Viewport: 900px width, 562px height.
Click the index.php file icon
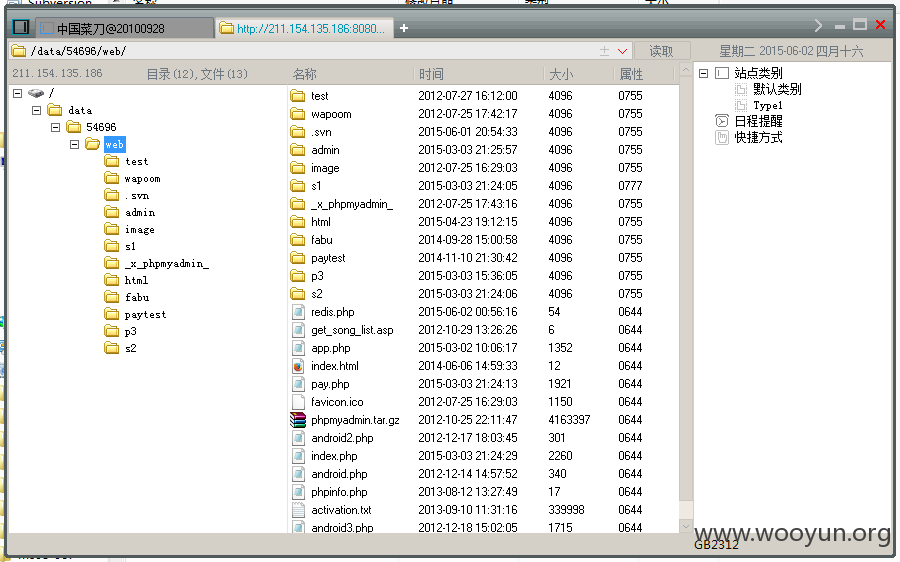[298, 456]
